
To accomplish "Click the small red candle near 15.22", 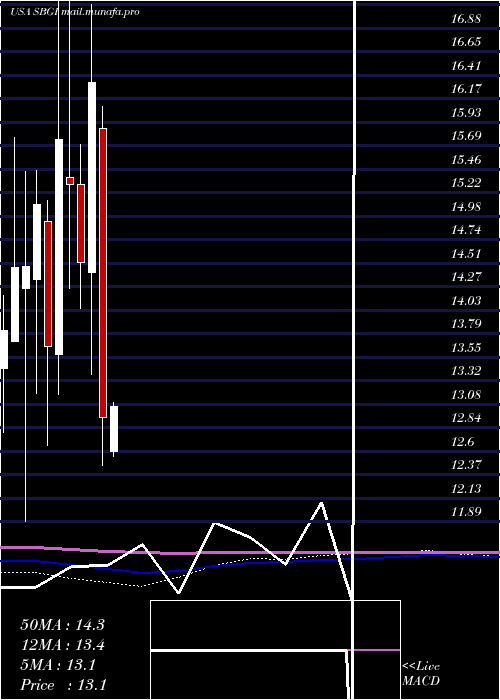I will point(70,181).
